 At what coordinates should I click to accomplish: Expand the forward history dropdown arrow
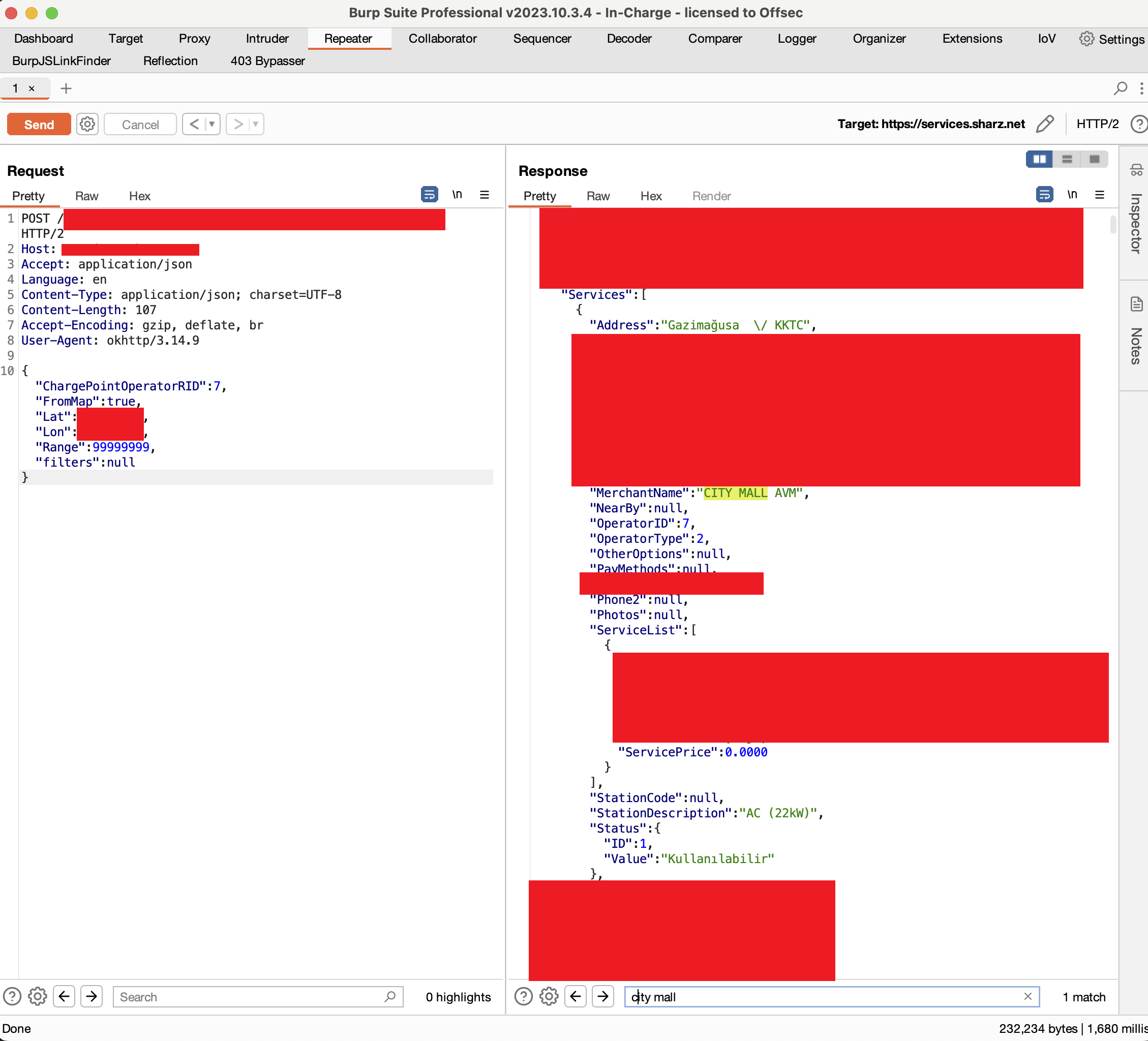256,124
